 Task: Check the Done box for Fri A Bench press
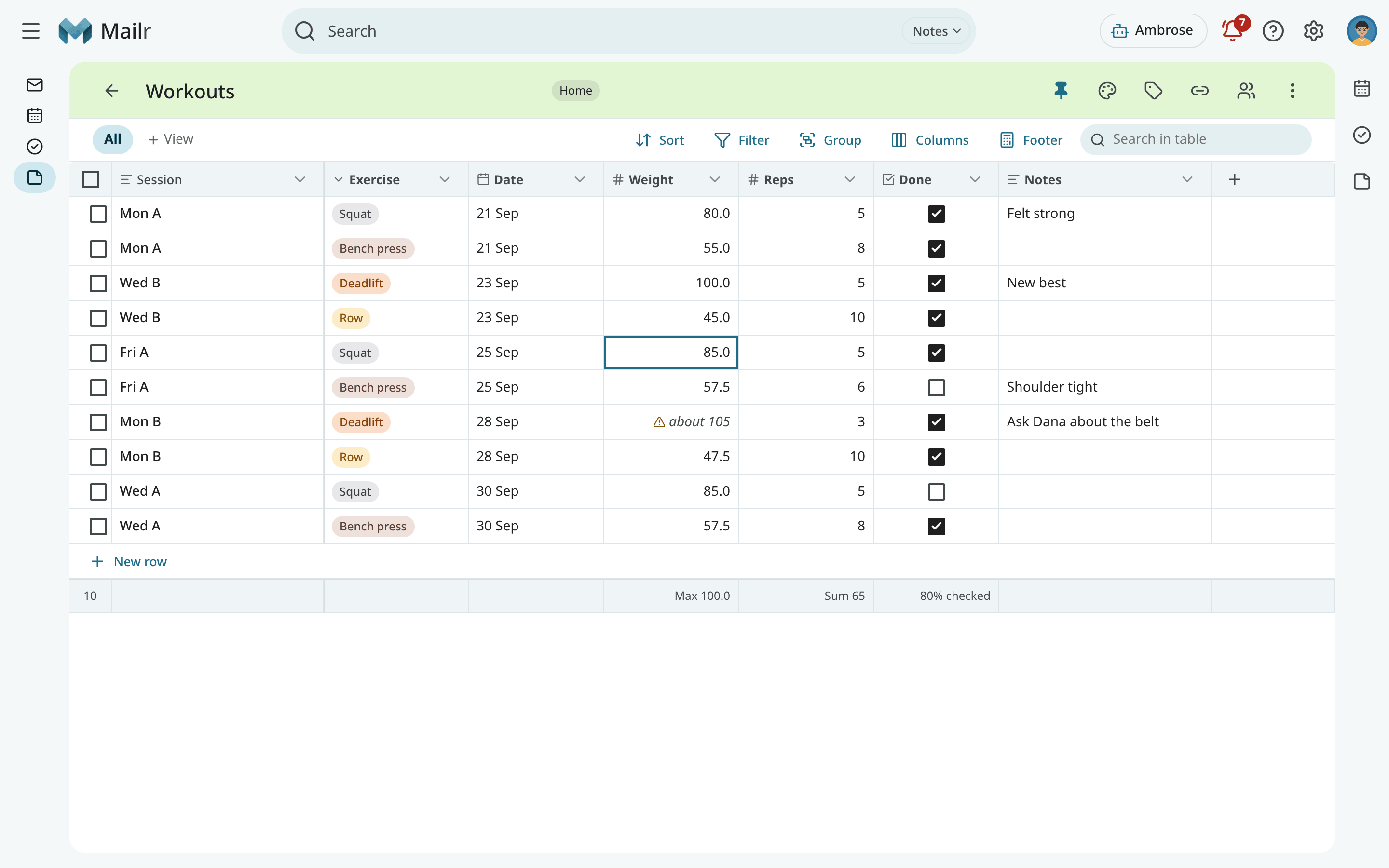(x=936, y=388)
